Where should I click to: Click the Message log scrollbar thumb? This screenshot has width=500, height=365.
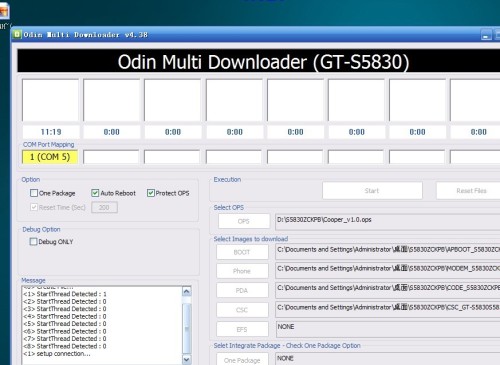[187, 328]
